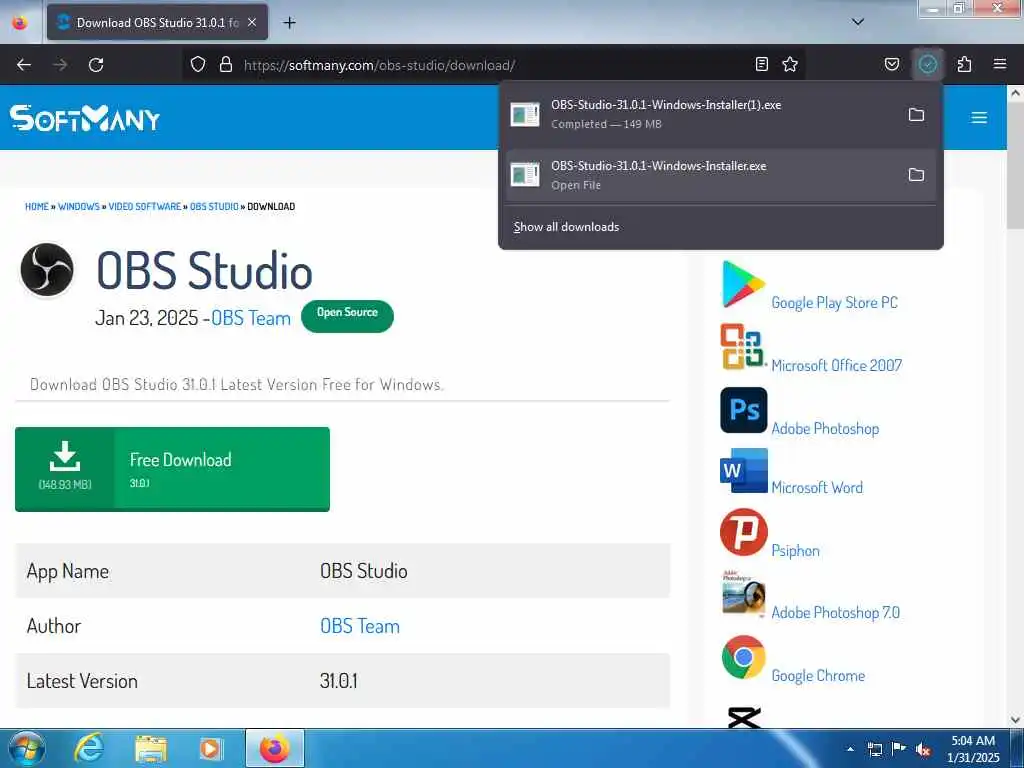Click the Photoshop Ps icon
The height and width of the screenshot is (768, 1024).
tap(744, 410)
